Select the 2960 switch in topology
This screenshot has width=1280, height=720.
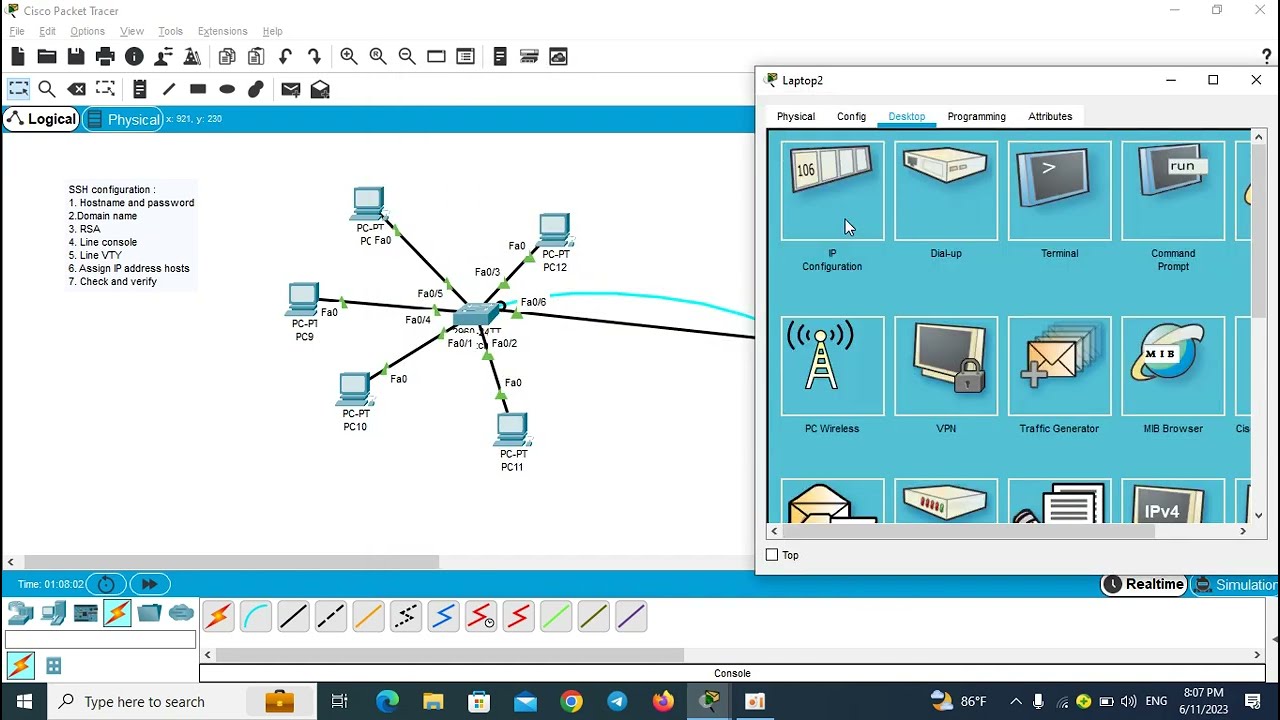476,316
